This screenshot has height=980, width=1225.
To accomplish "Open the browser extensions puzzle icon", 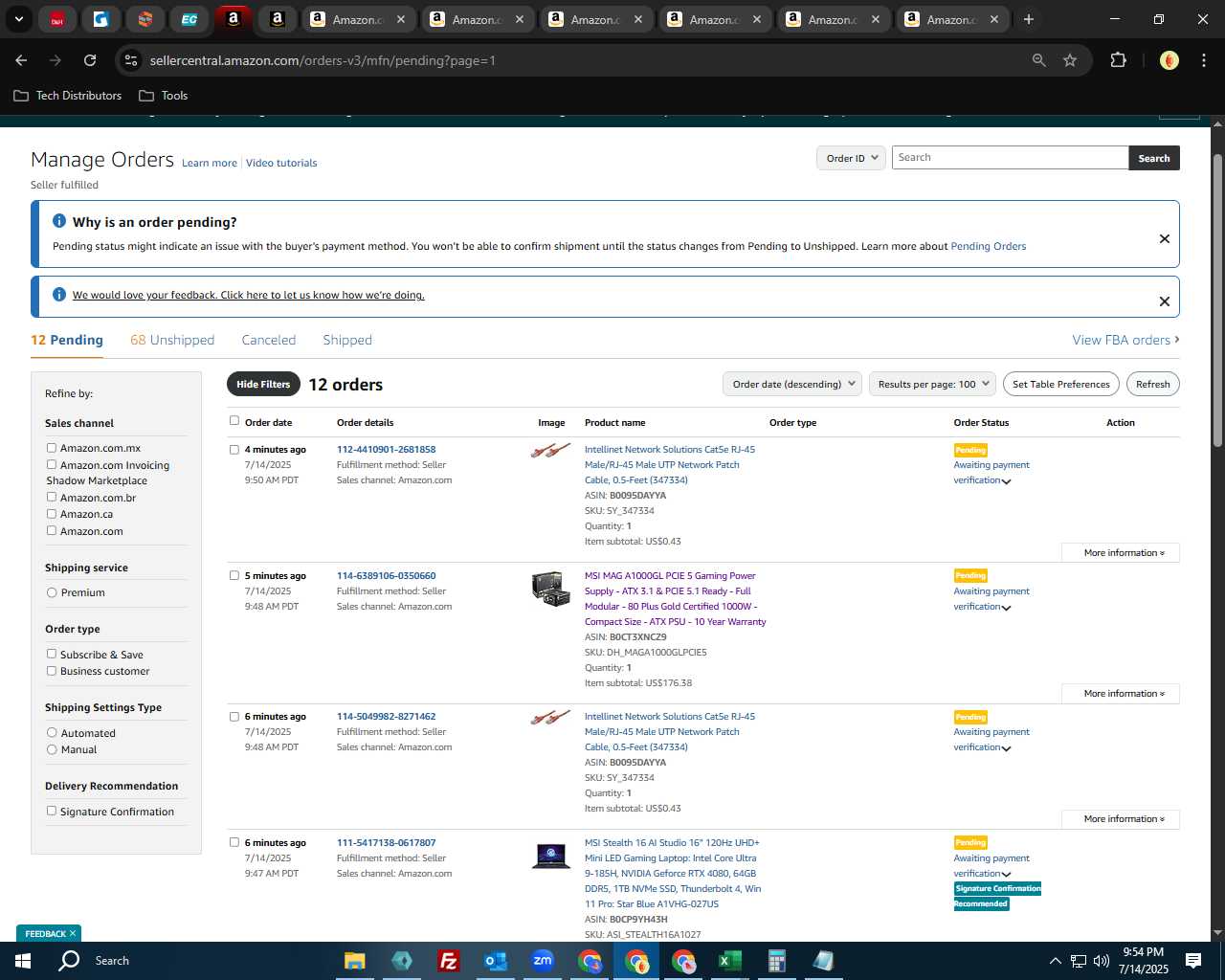I will pyautogui.click(x=1118, y=60).
